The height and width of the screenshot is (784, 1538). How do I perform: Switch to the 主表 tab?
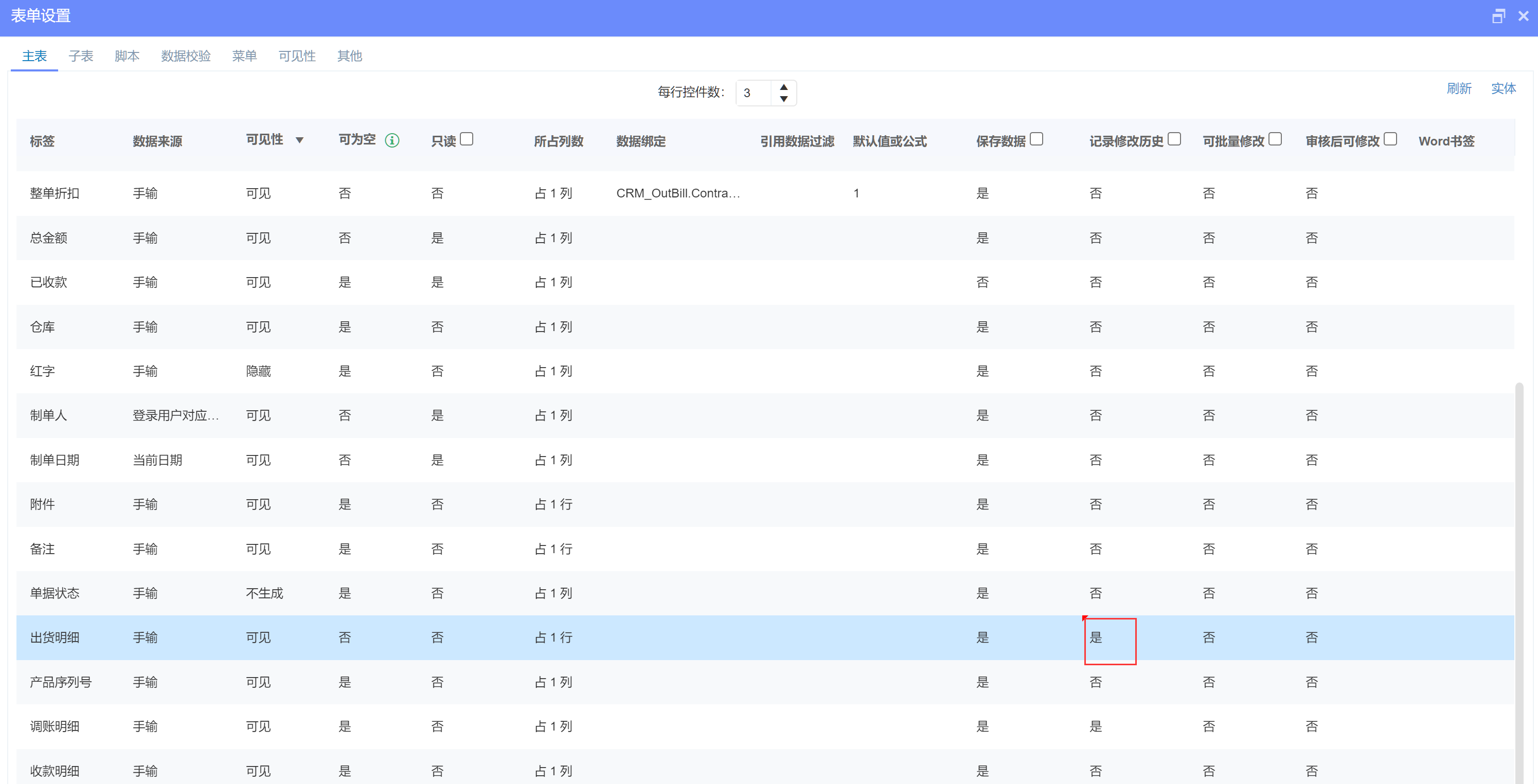tap(34, 56)
